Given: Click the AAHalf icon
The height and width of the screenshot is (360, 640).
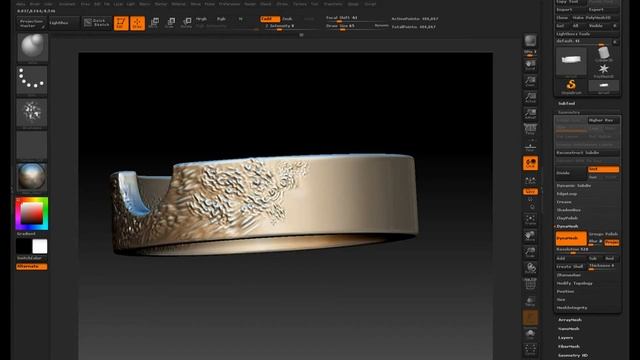Looking at the screenshot, I should pos(530,114).
